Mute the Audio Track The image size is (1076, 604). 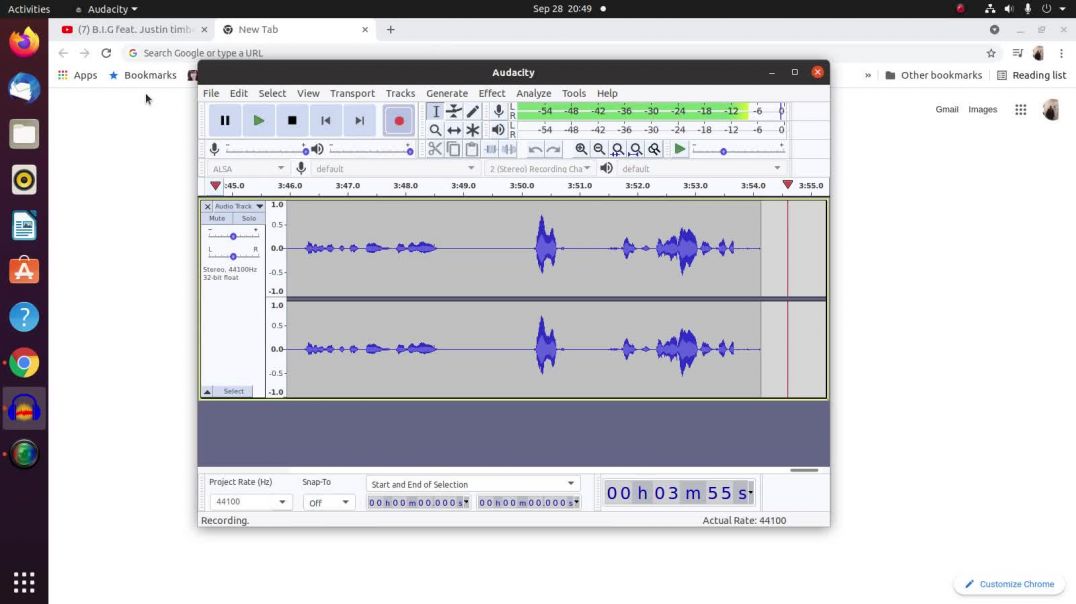[217, 218]
